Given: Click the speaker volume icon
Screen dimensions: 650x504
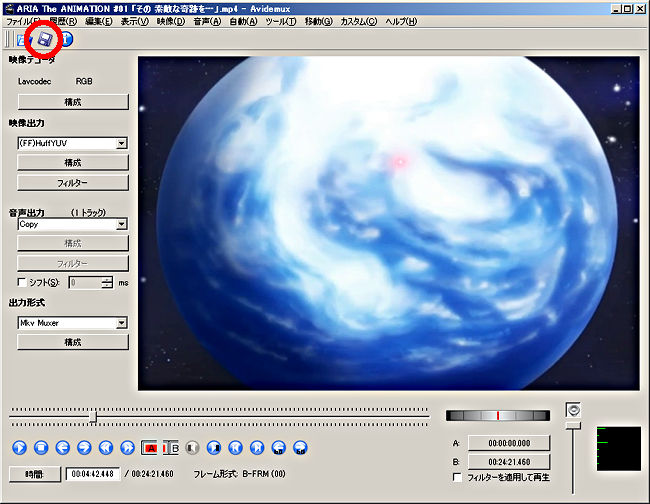Looking at the screenshot, I should (x=573, y=410).
